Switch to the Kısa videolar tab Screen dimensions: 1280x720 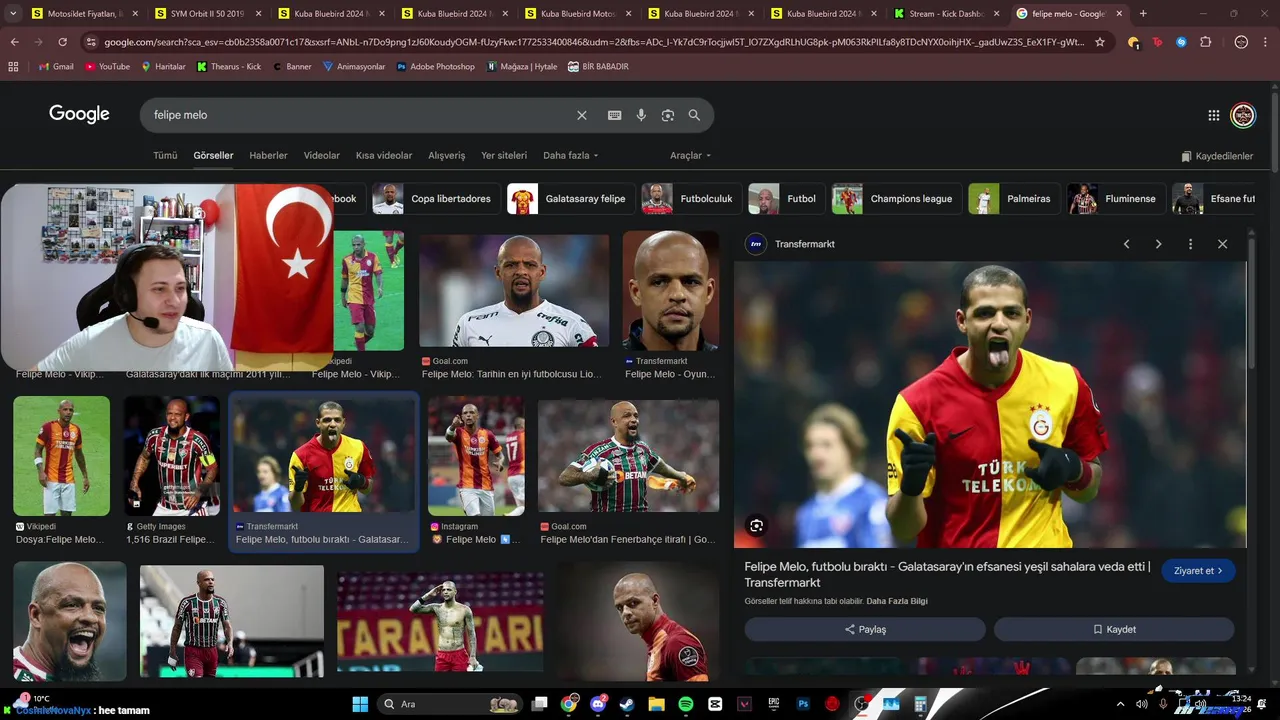point(384,156)
